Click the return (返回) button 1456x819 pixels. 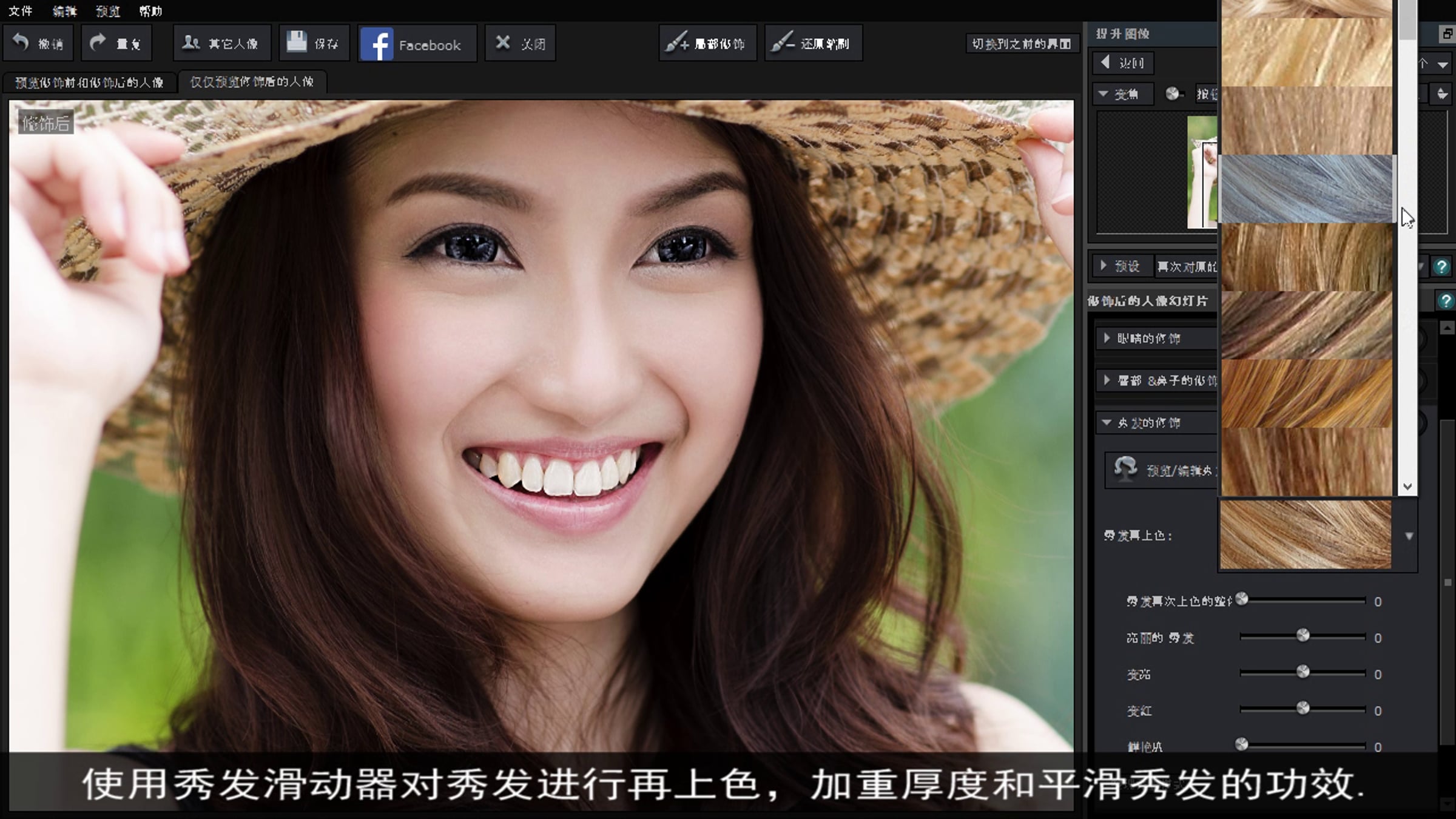pos(1123,62)
